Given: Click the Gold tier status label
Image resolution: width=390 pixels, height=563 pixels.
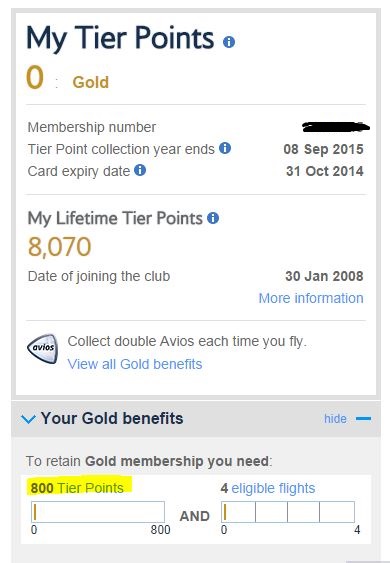Looking at the screenshot, I should pos(90,82).
